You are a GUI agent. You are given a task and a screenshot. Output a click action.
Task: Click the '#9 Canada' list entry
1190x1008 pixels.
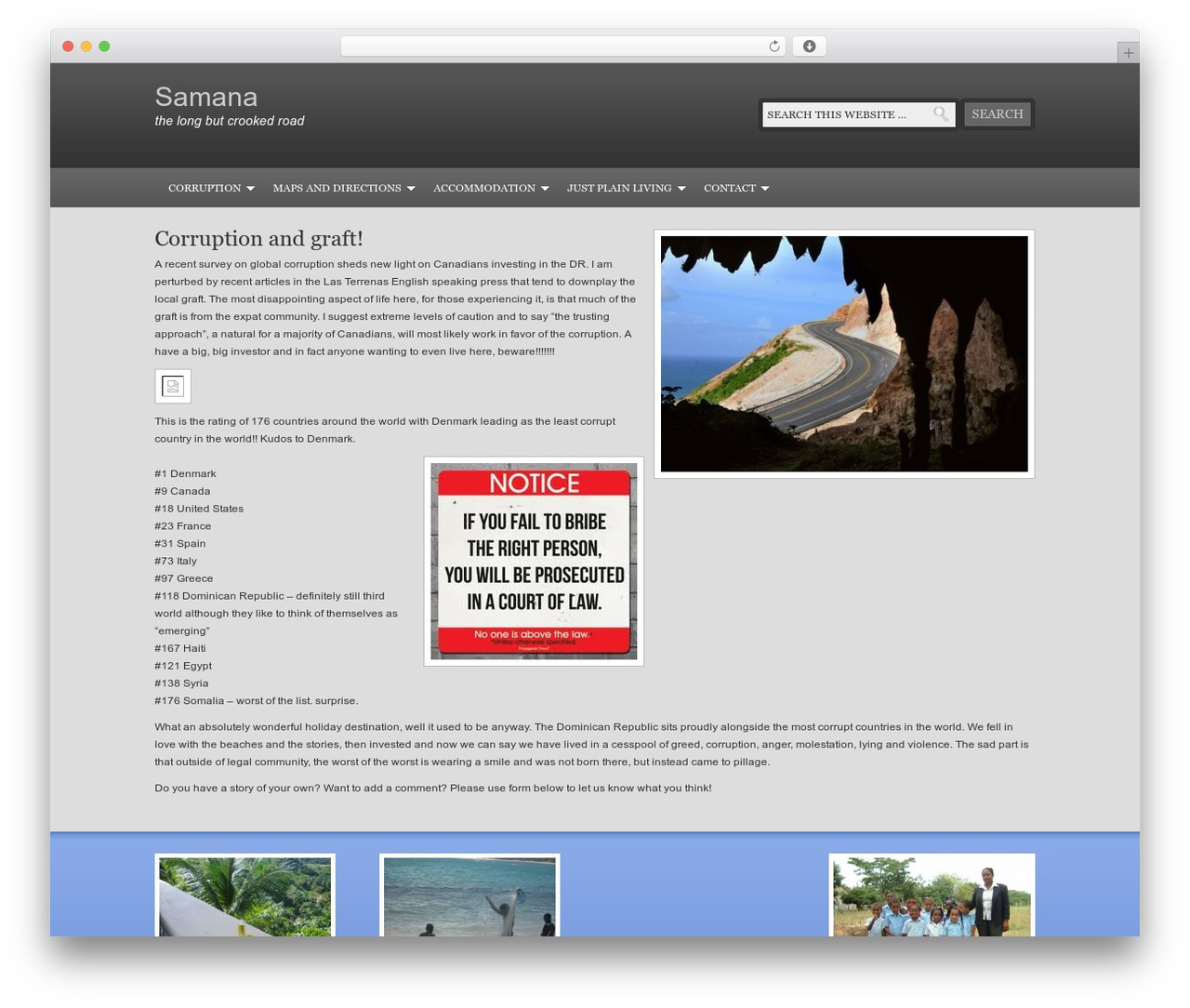click(182, 491)
